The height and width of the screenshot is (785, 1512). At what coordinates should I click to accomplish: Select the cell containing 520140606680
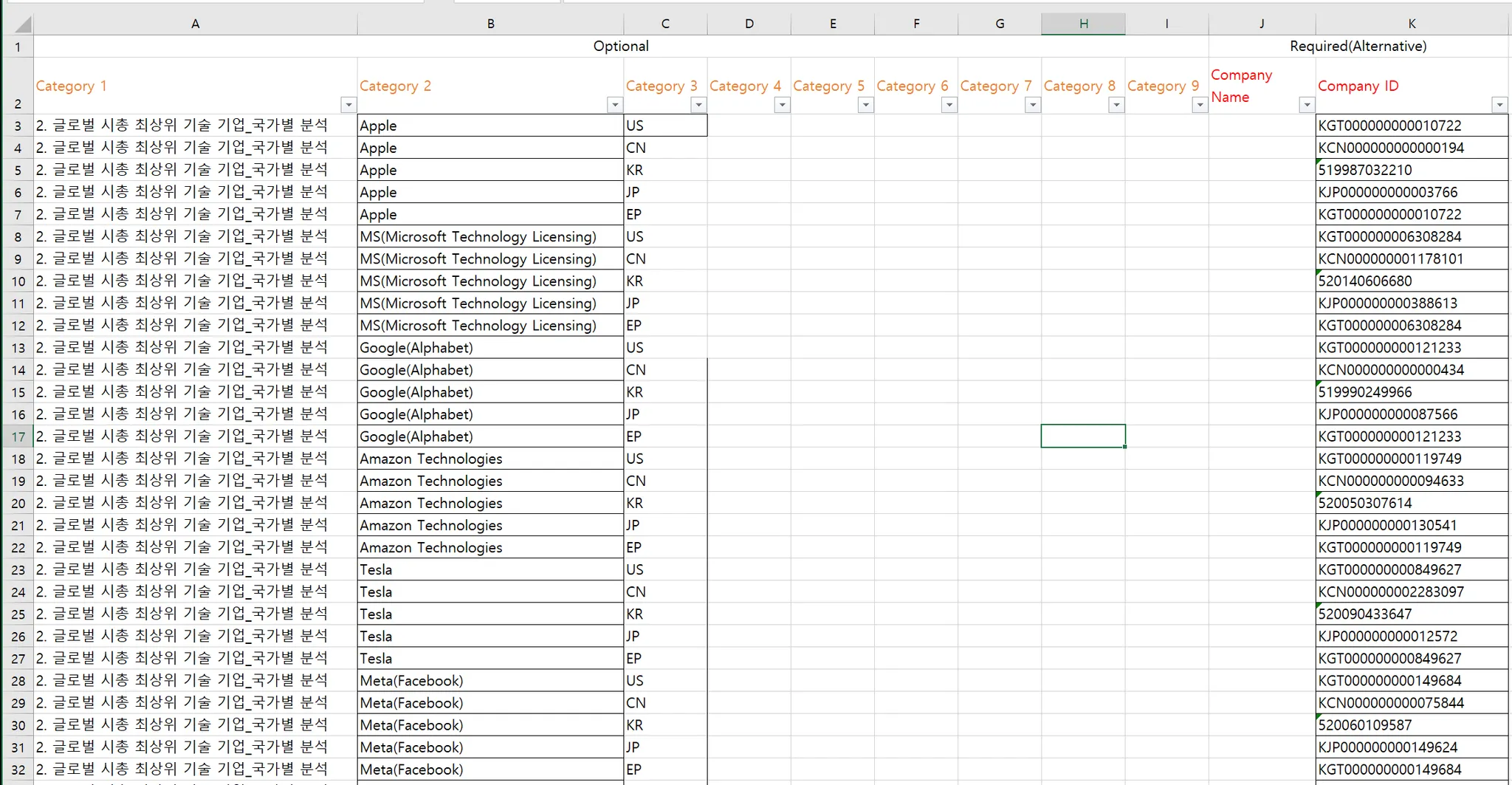click(1412, 281)
